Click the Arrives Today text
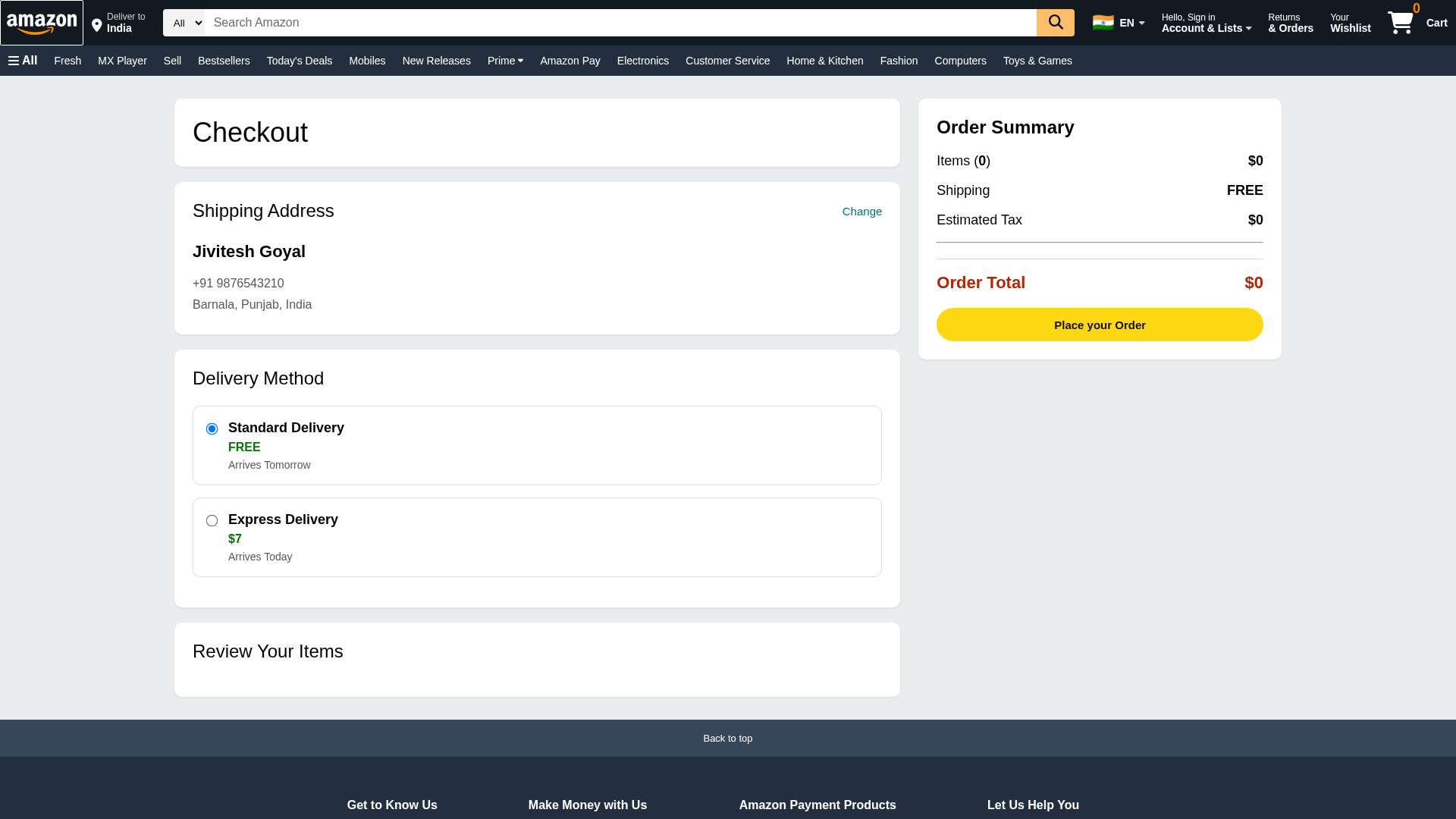The width and height of the screenshot is (1456, 819). 260,557
